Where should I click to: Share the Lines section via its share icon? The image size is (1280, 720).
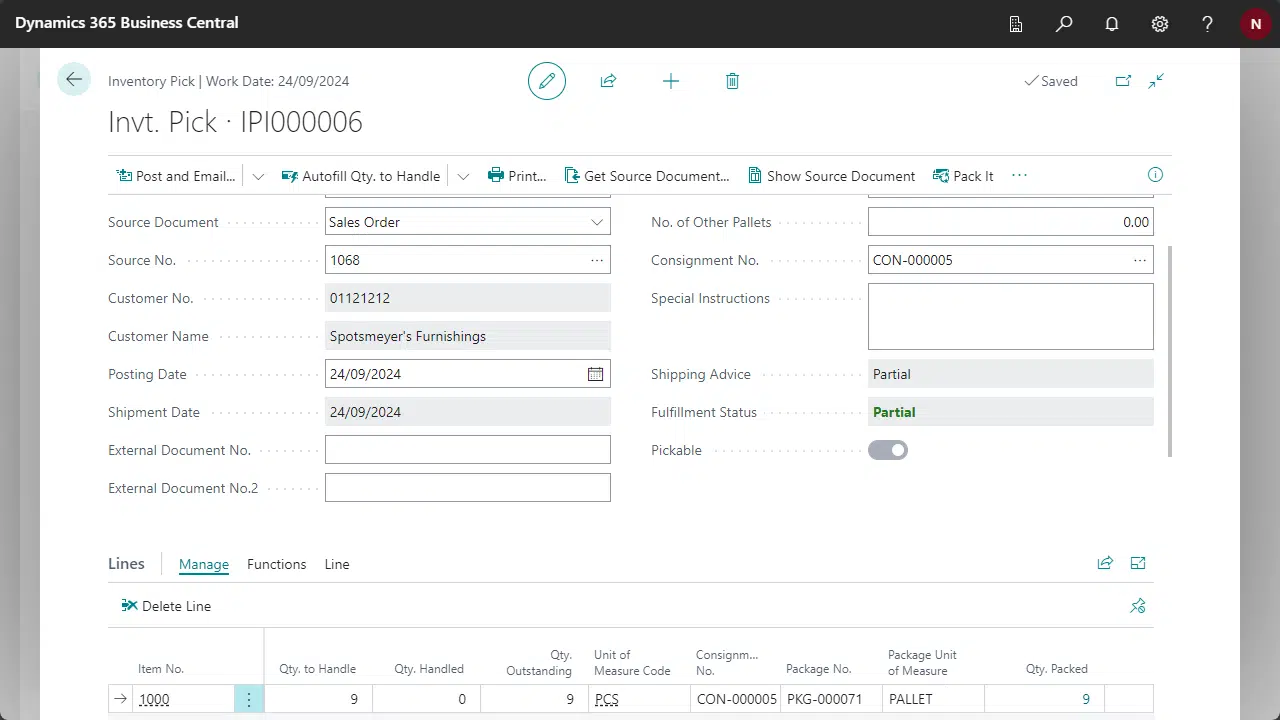click(x=1105, y=563)
